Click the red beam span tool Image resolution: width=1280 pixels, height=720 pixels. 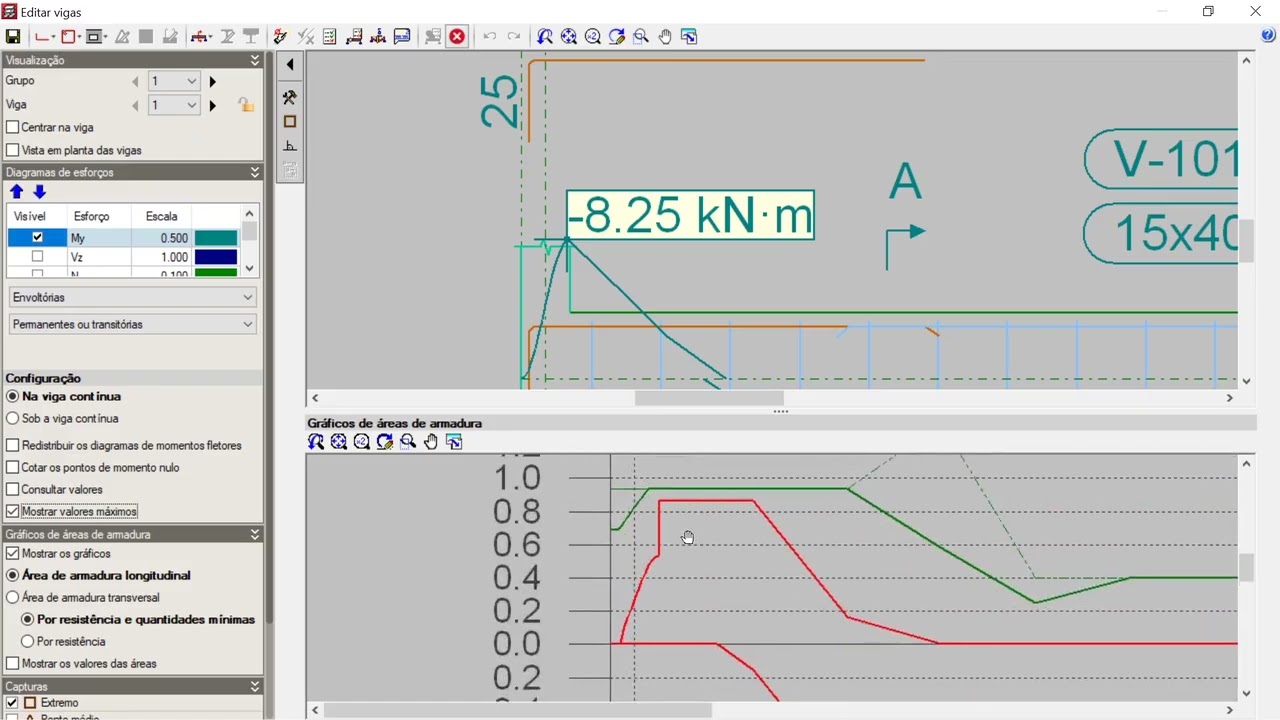pyautogui.click(x=44, y=37)
